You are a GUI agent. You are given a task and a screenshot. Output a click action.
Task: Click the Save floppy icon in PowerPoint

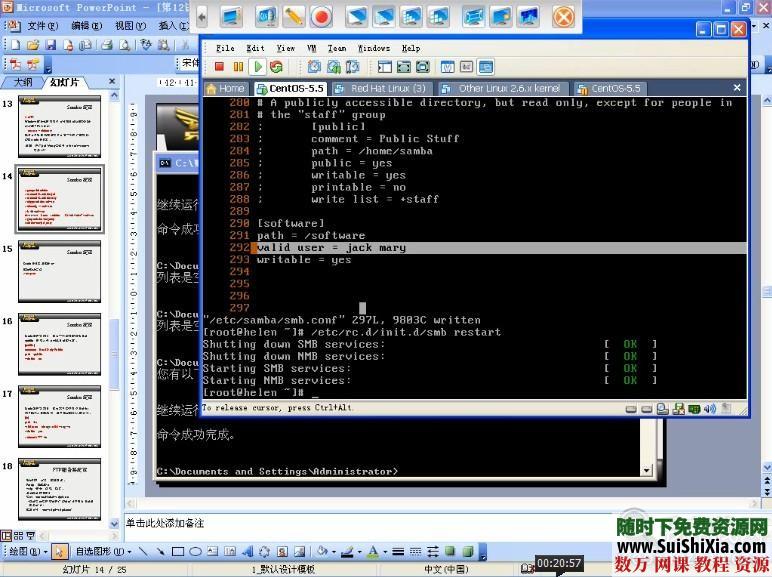[x=50, y=45]
